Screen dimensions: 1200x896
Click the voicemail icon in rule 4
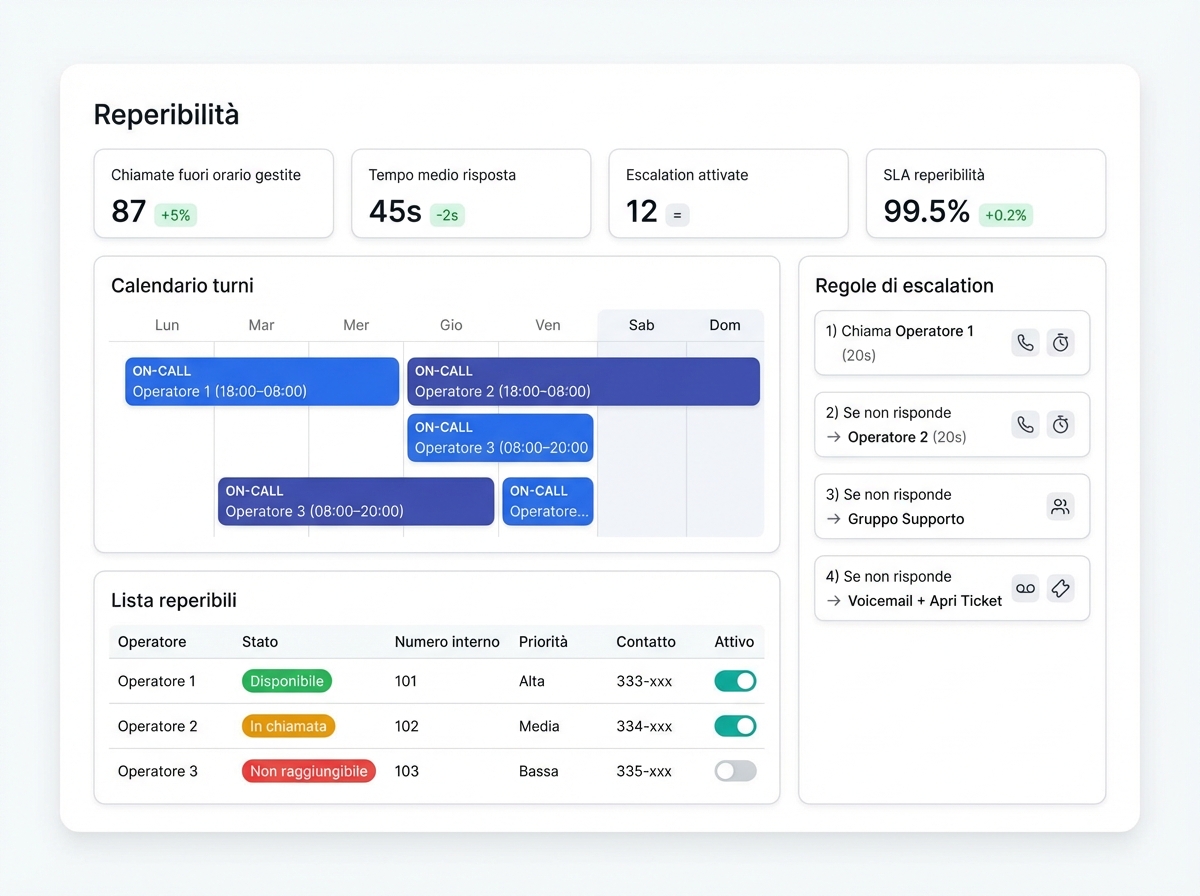click(1025, 589)
